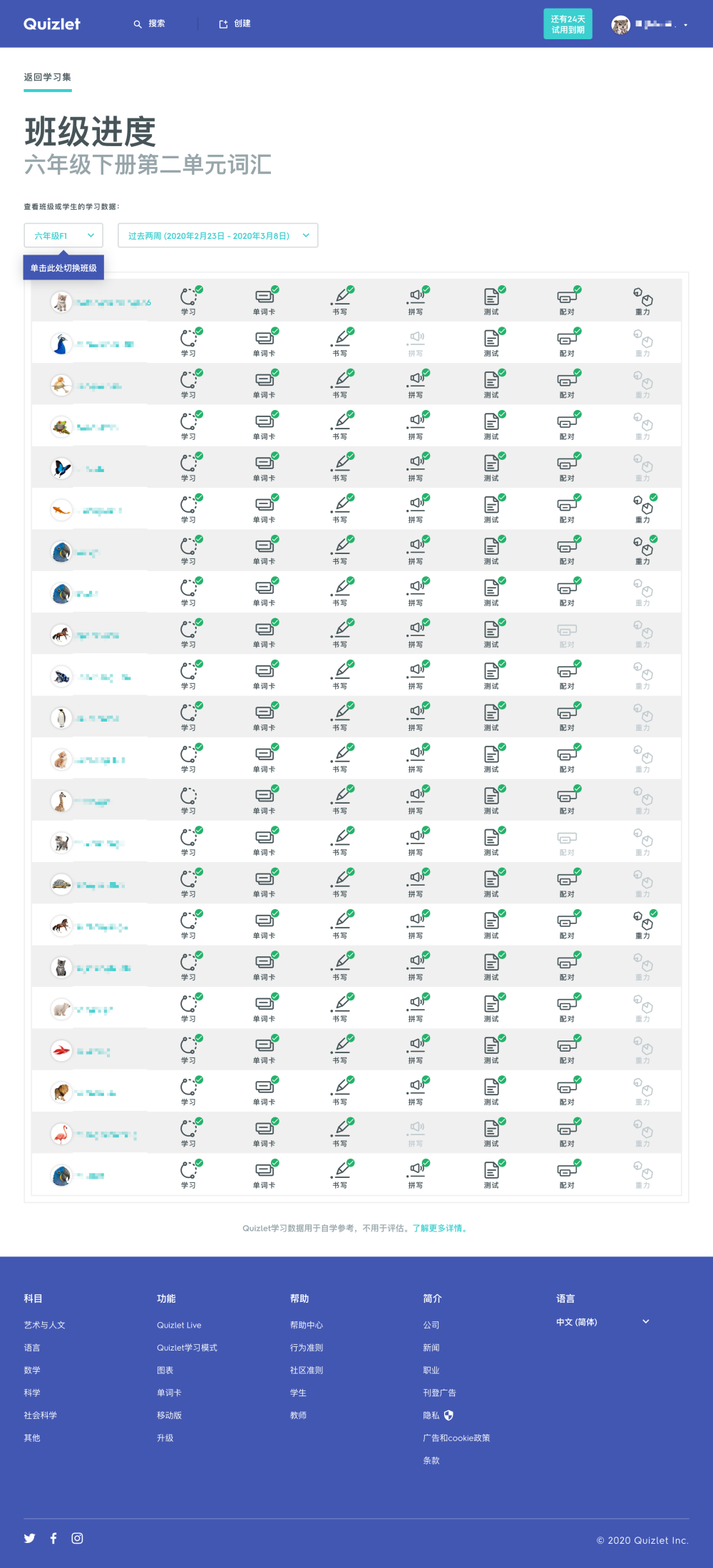Expand the 六年级F1 class dropdown
Screen dimensions: 713x1568
[63, 235]
